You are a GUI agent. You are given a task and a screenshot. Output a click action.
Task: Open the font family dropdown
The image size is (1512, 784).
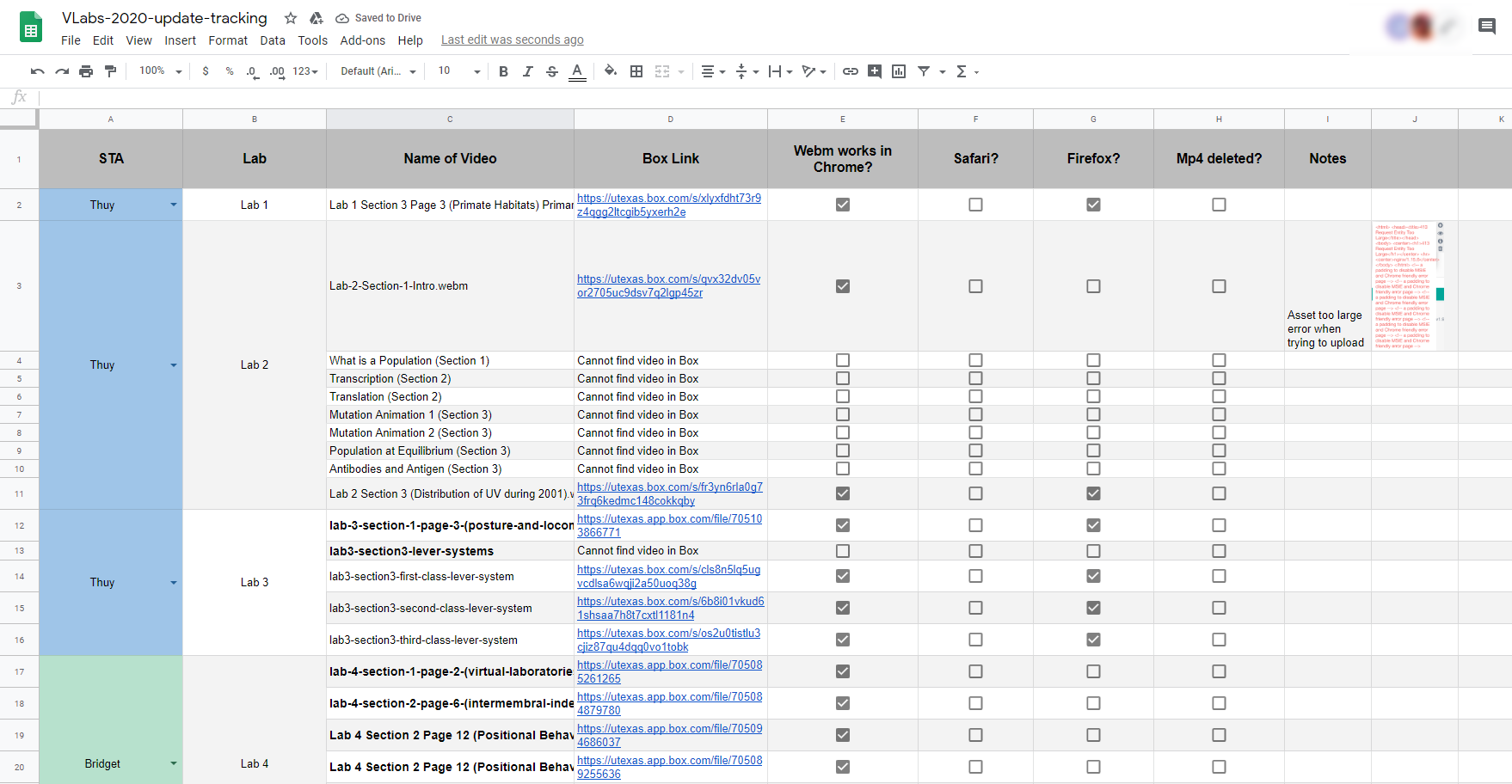pos(378,71)
